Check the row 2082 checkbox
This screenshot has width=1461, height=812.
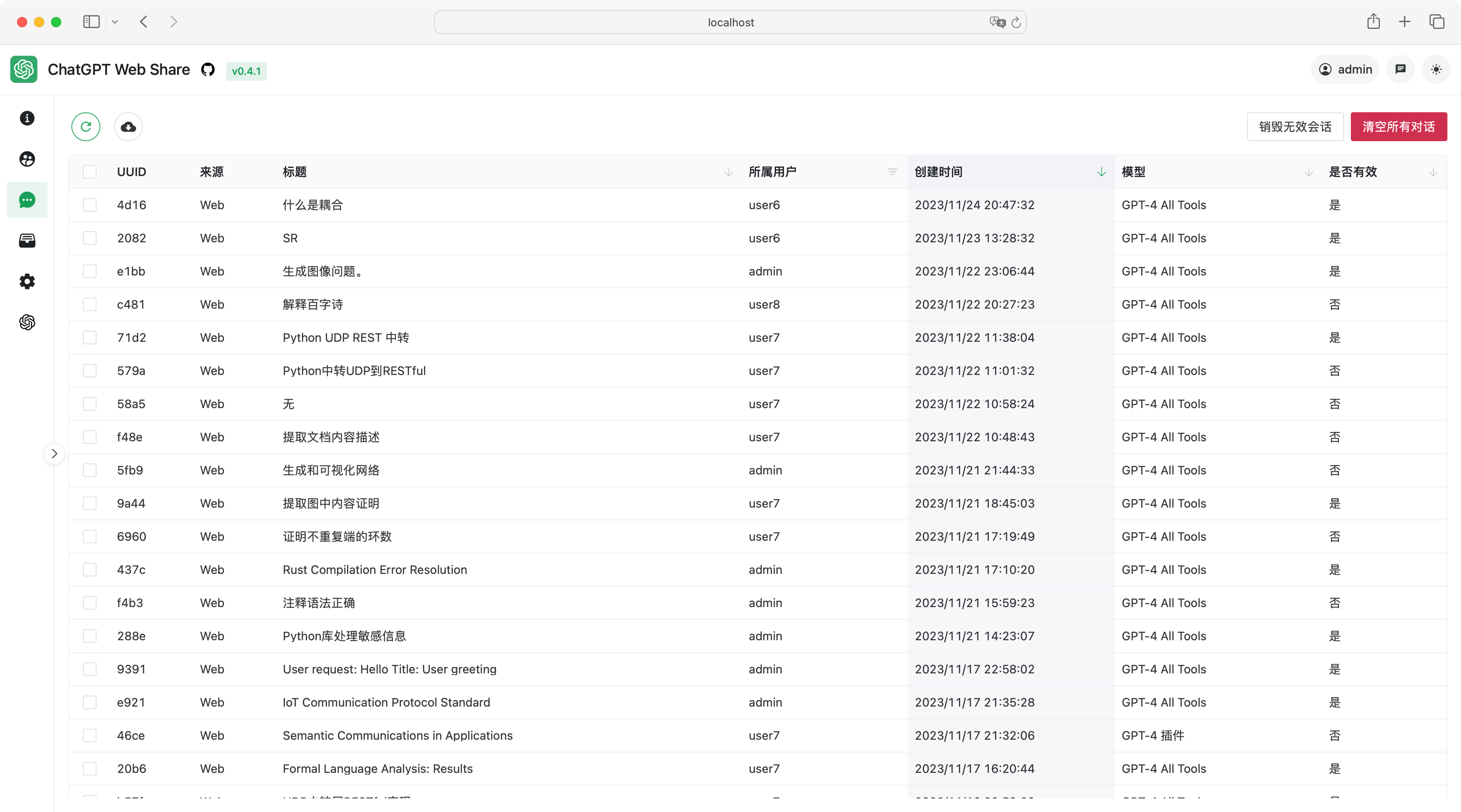click(90, 238)
